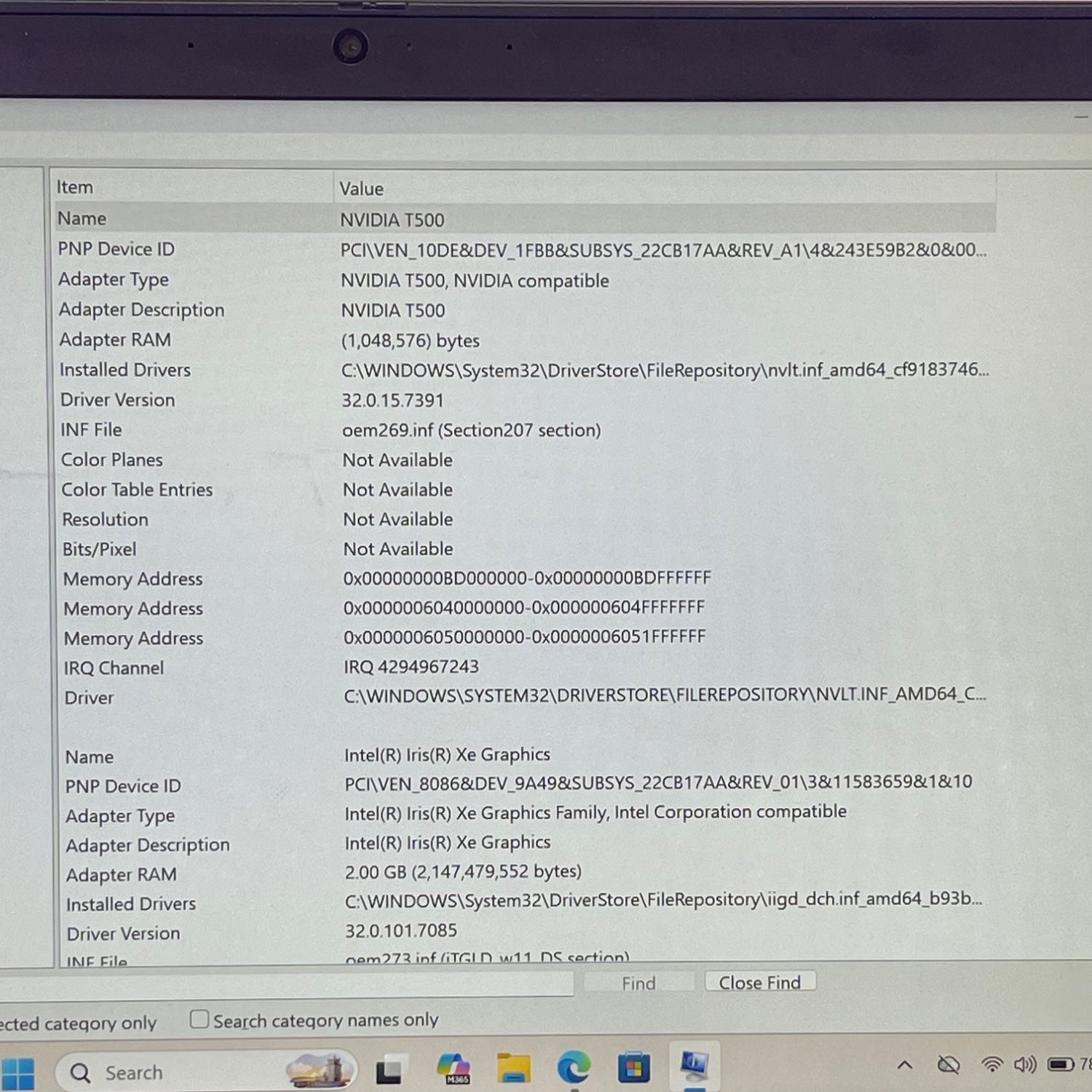Image resolution: width=1092 pixels, height=1092 pixels.
Task: Select the NVIDIA T500 Name row
Action: (x=525, y=218)
